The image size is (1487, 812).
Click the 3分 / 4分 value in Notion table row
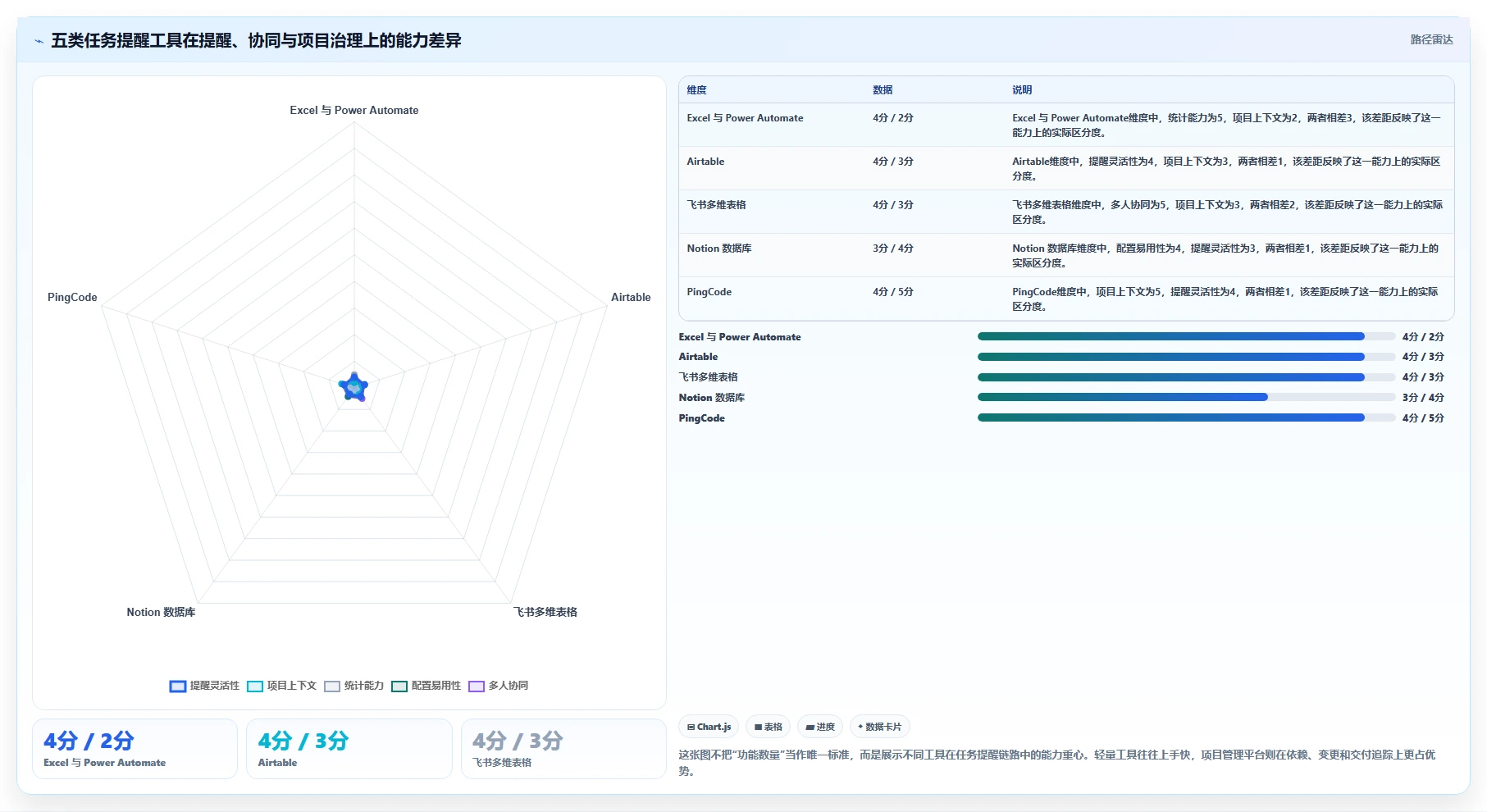[x=893, y=249]
